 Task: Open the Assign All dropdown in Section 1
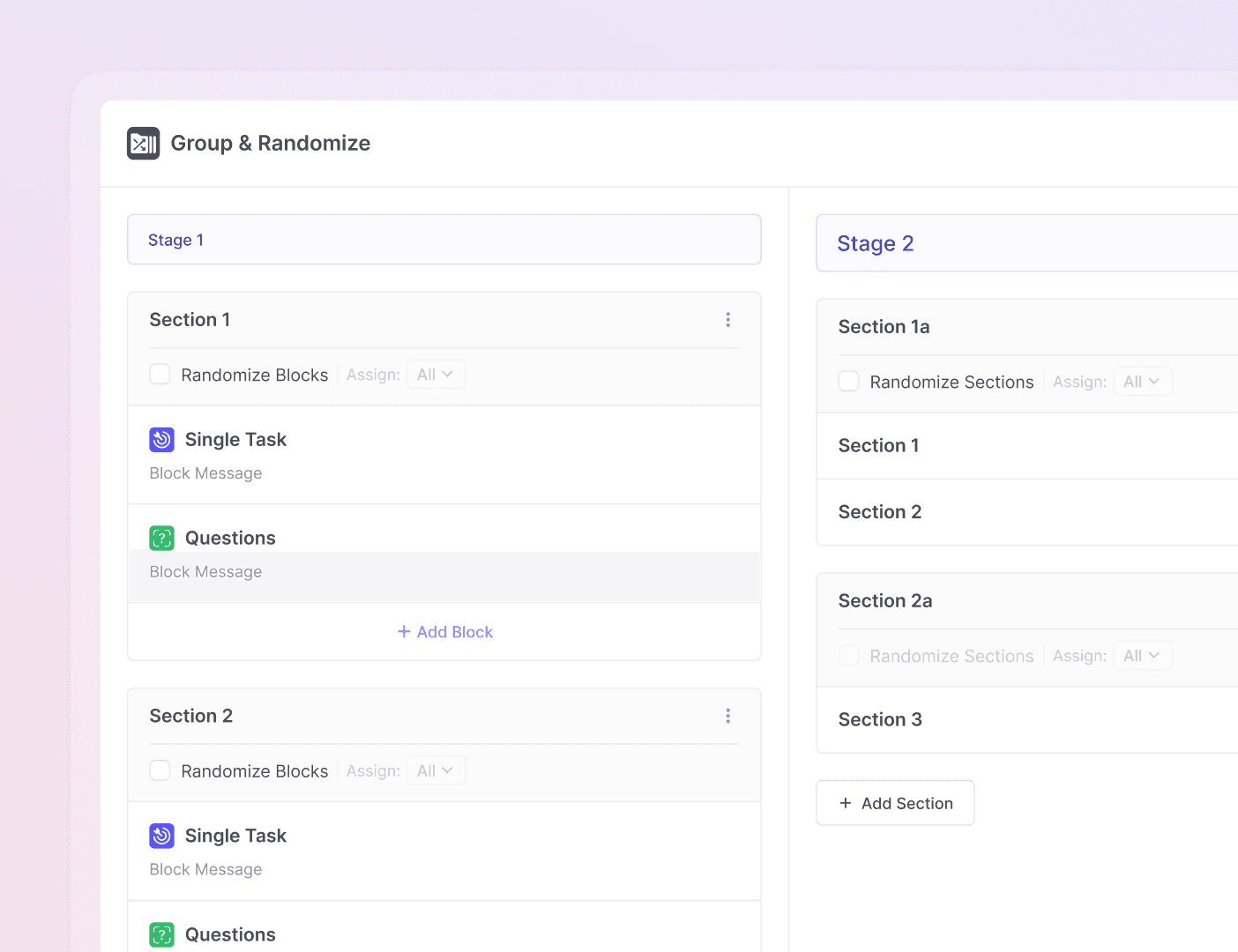coord(436,375)
